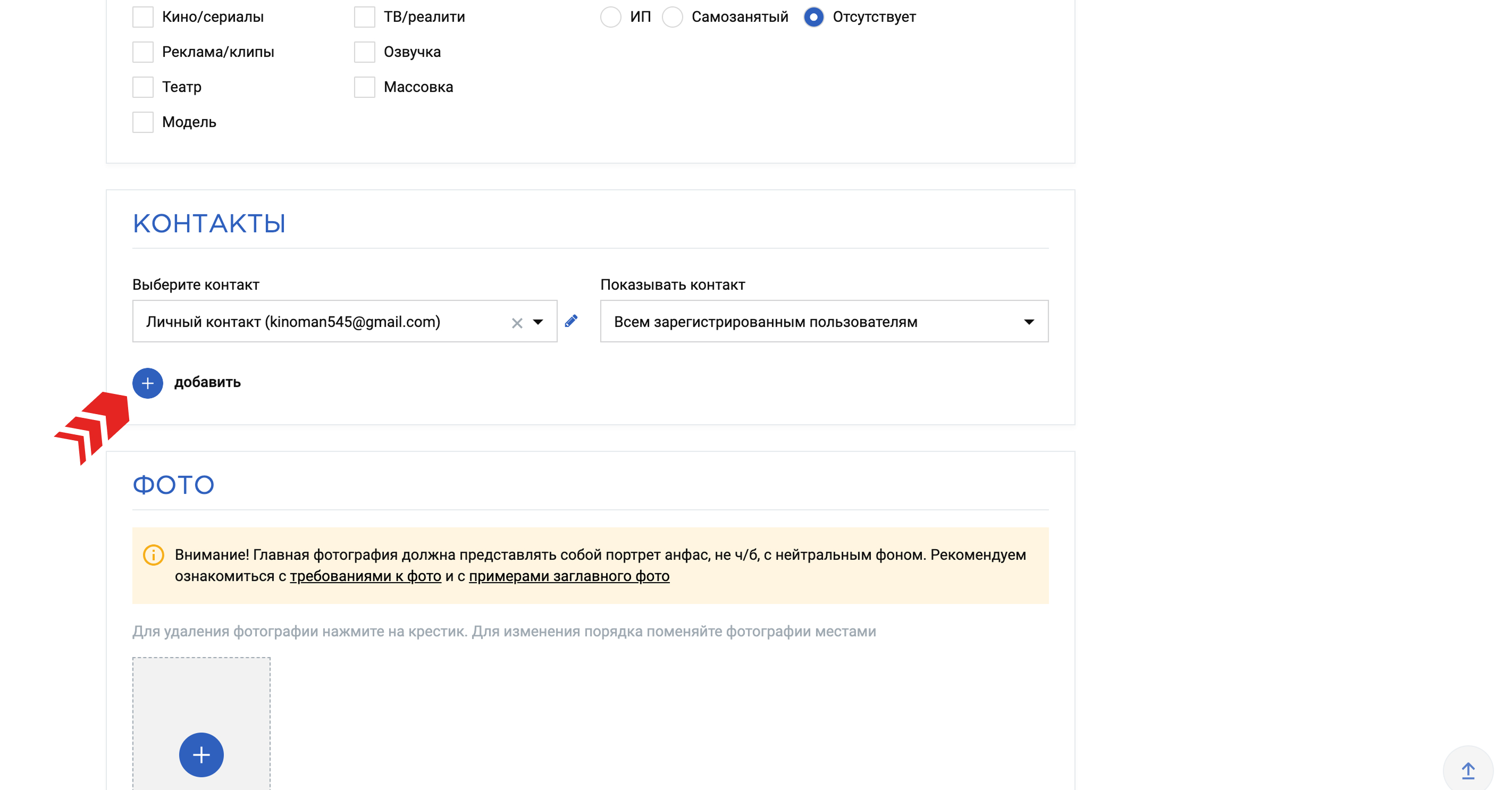Select the ИП radio button
Viewport: 1512px width, 790px height.
point(610,17)
